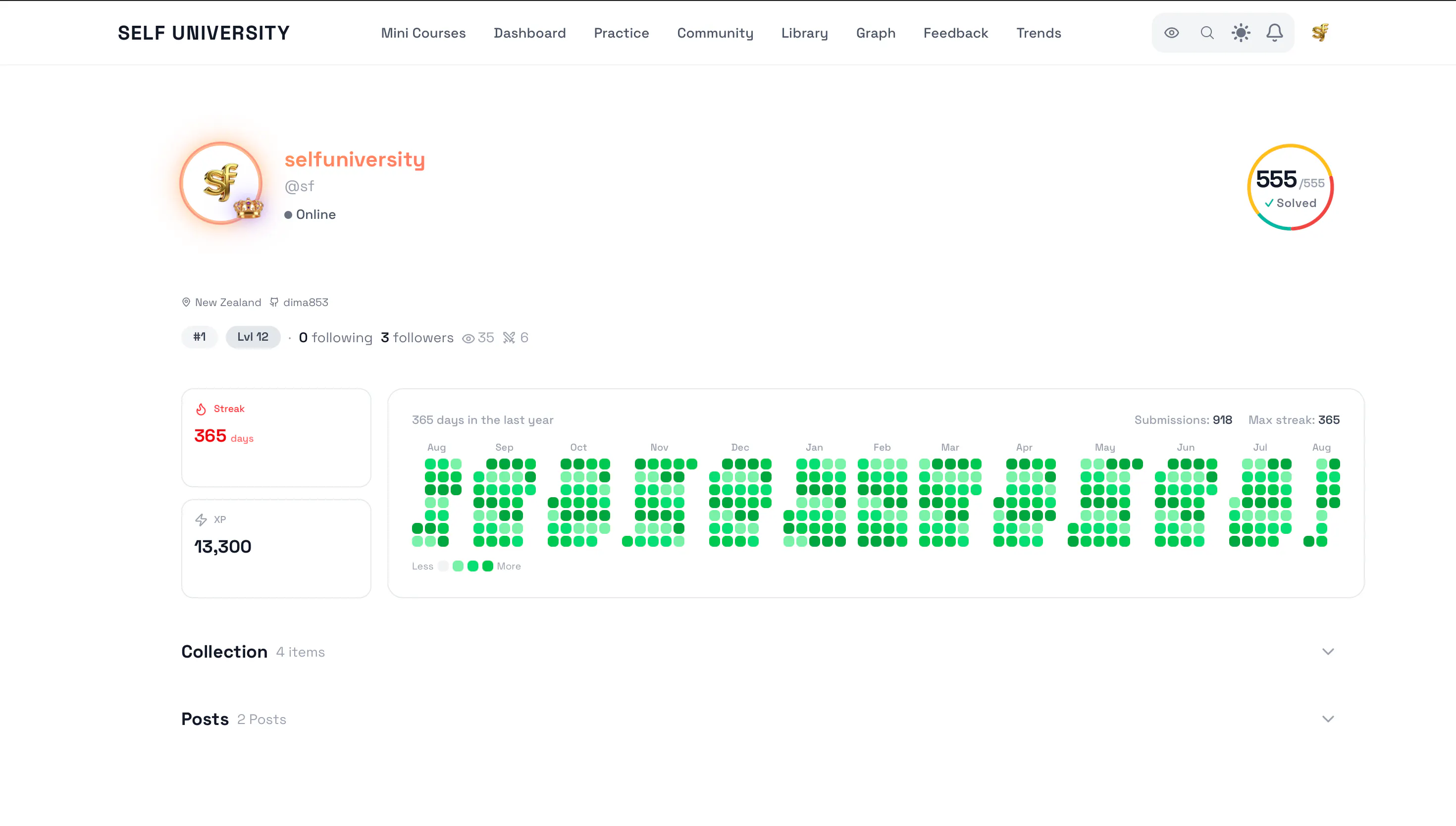Viewport: 1456px width, 826px height.
Task: Toggle the eye visibility icon in header
Action: [1172, 33]
